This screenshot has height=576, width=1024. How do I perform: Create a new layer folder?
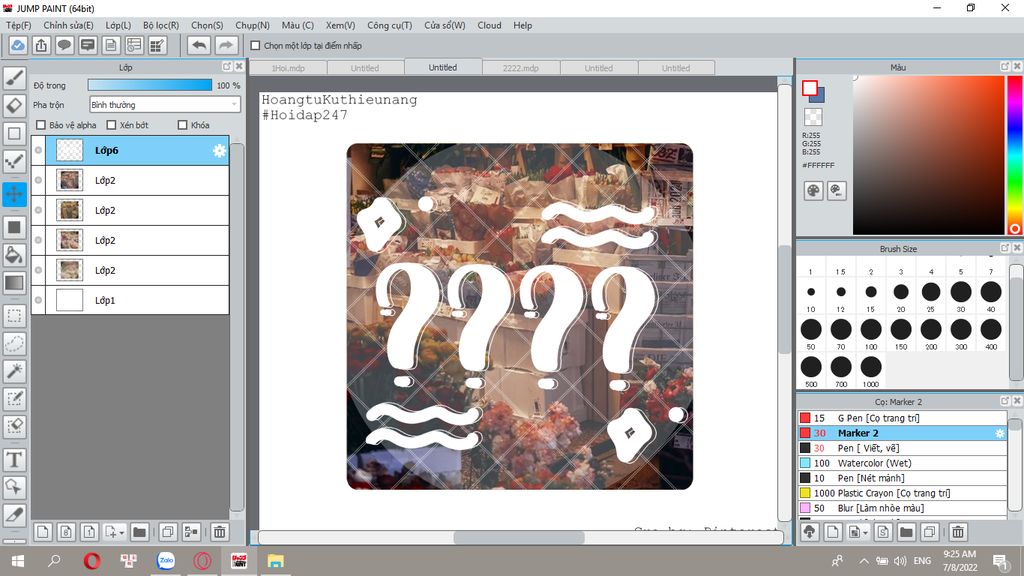click(139, 532)
